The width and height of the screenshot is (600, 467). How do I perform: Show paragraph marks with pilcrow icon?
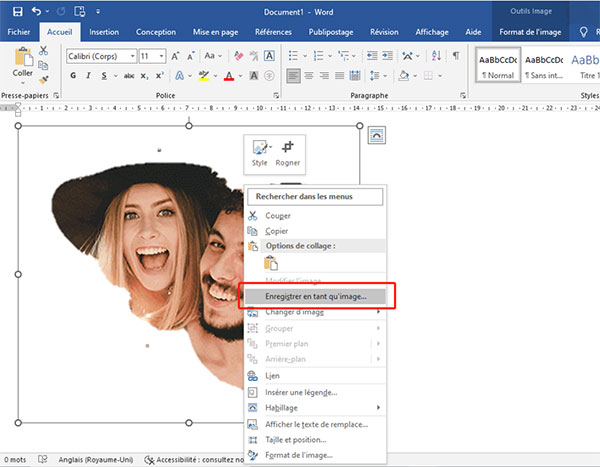[x=455, y=55]
